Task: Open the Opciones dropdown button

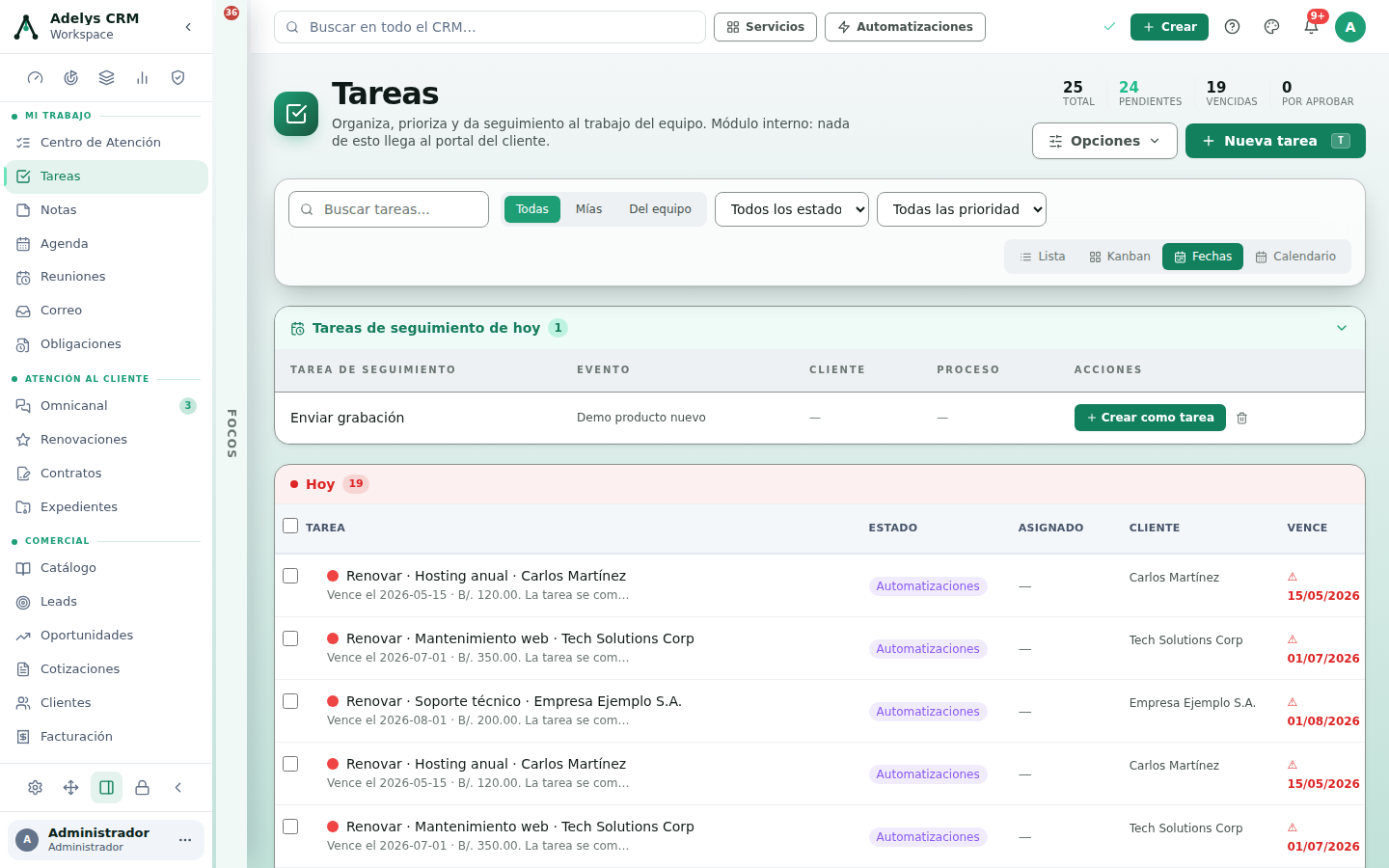Action: [x=1104, y=141]
